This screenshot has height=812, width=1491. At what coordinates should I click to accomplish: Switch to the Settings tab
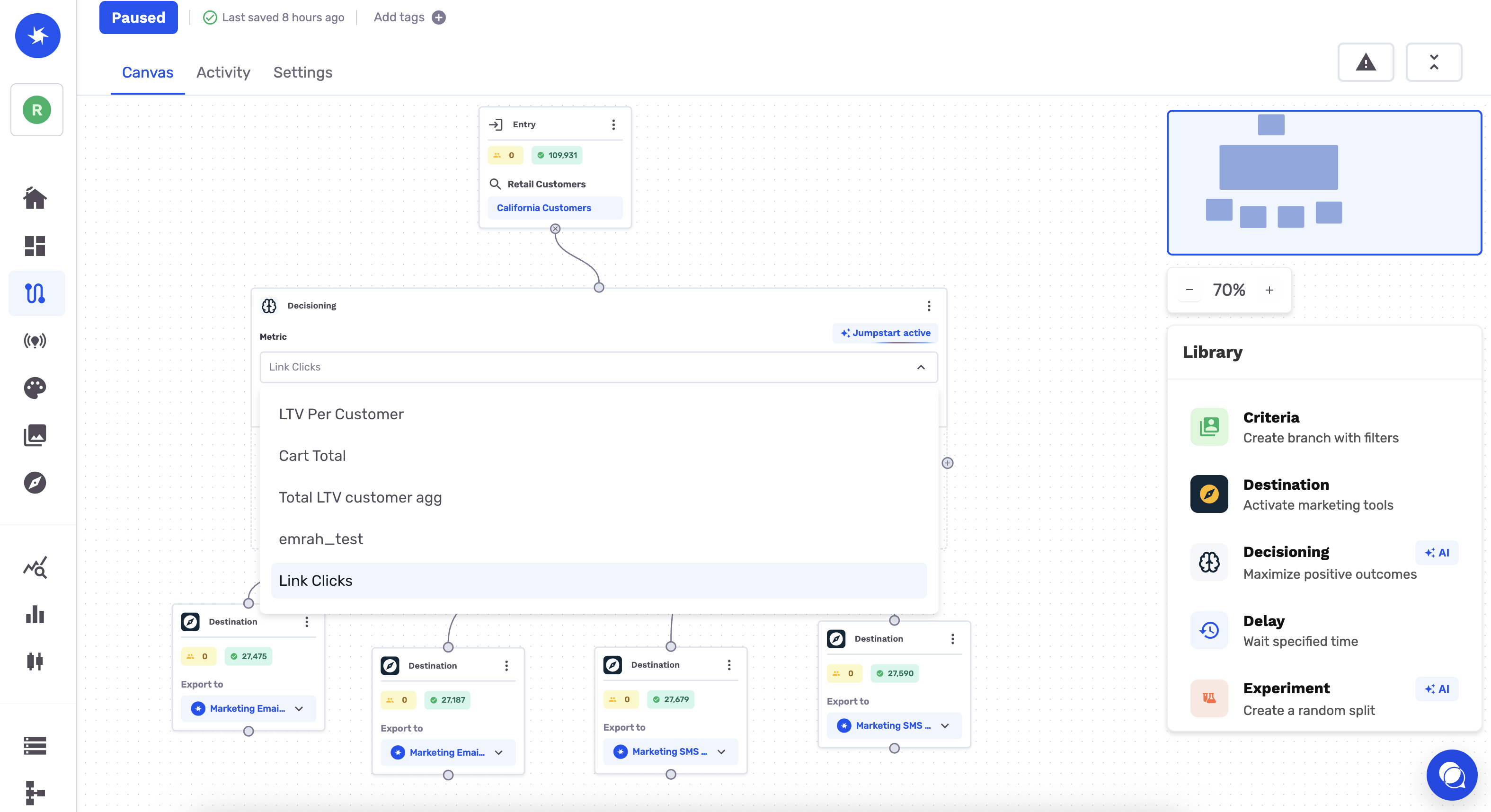(303, 72)
